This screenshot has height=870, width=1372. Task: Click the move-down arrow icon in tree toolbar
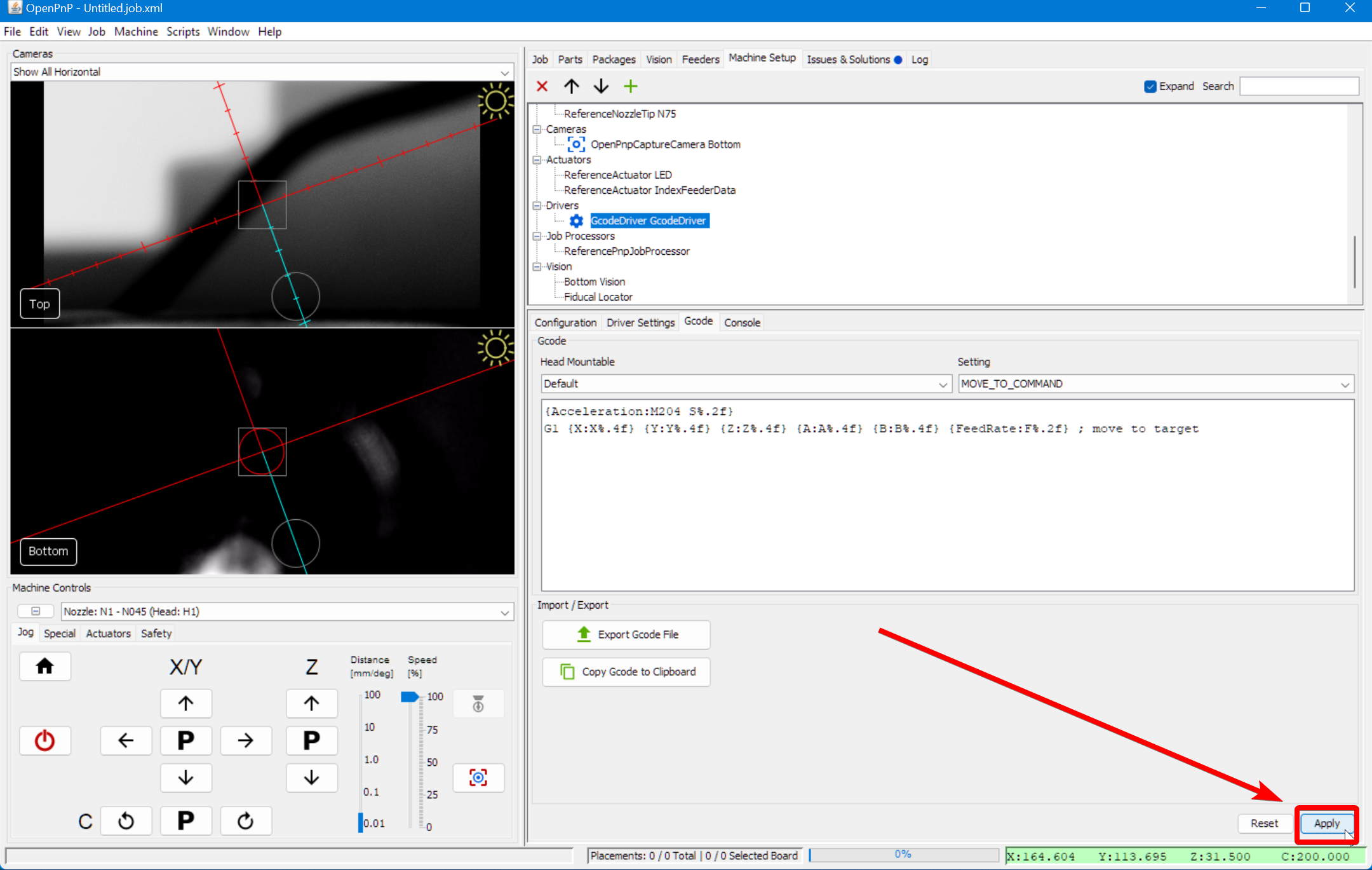click(x=601, y=86)
